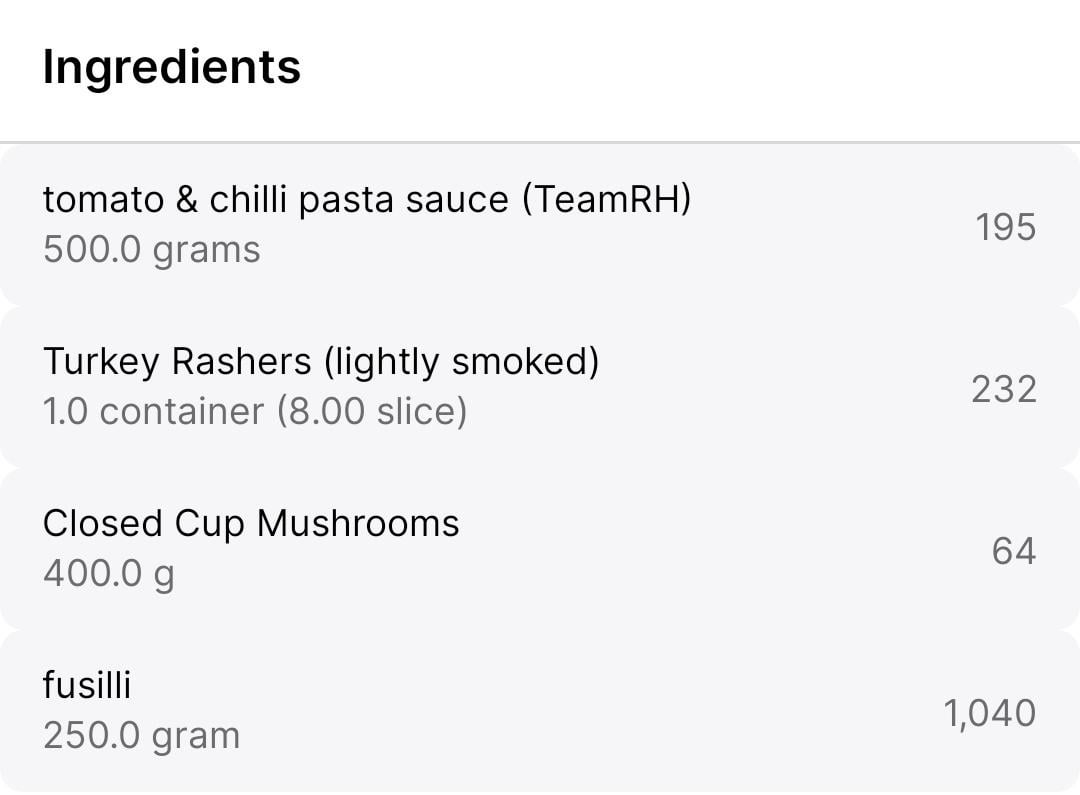Image resolution: width=1080 pixels, height=795 pixels.
Task: Tap the 500.0 grams quantity text
Action: [x=152, y=249]
